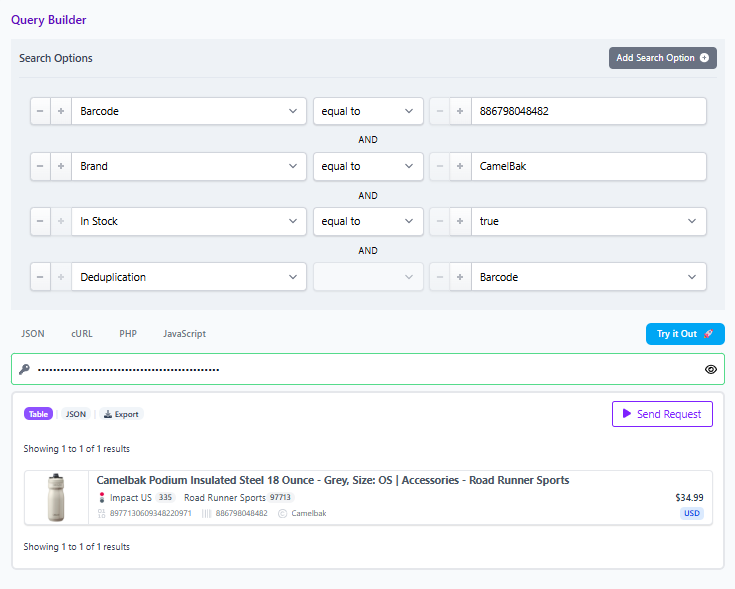This screenshot has width=735, height=589.
Task: Click the Add Search Option button
Action: pos(662,58)
